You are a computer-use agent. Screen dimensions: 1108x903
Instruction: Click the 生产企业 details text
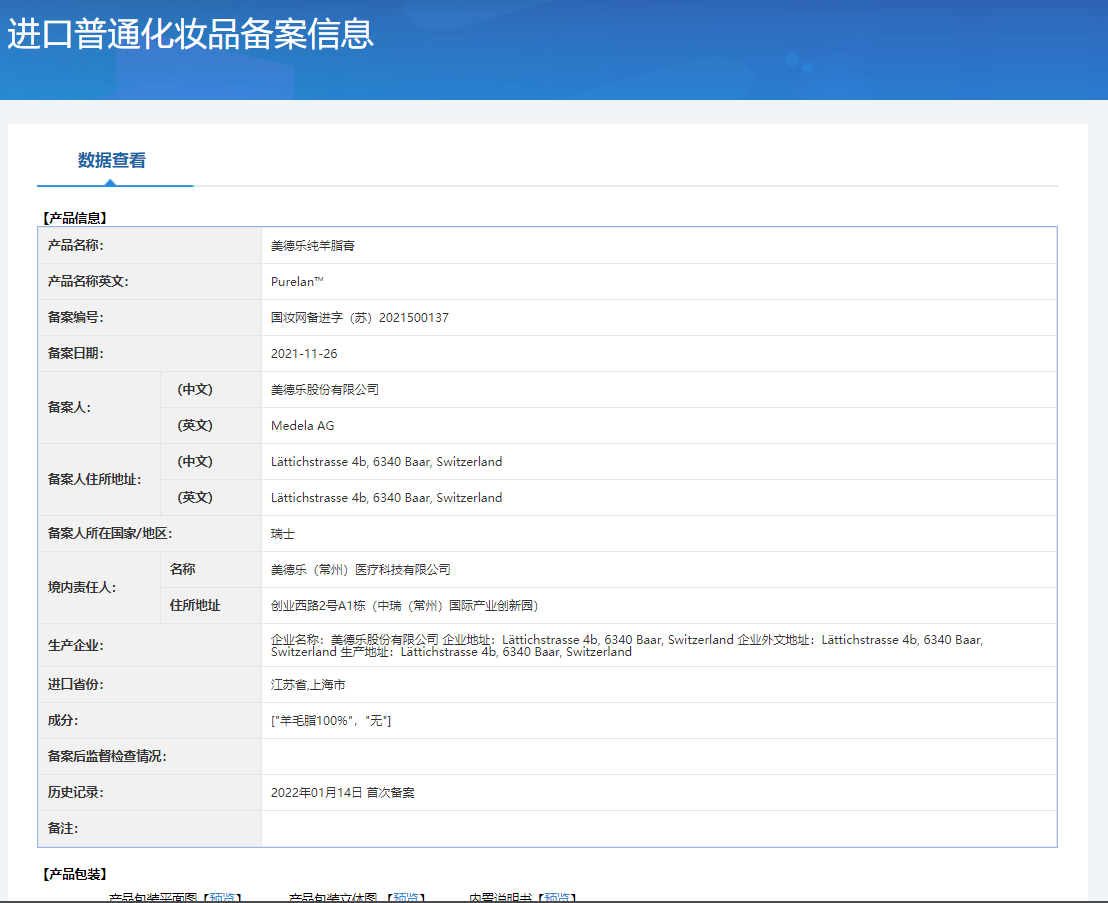pyautogui.click(x=626, y=645)
